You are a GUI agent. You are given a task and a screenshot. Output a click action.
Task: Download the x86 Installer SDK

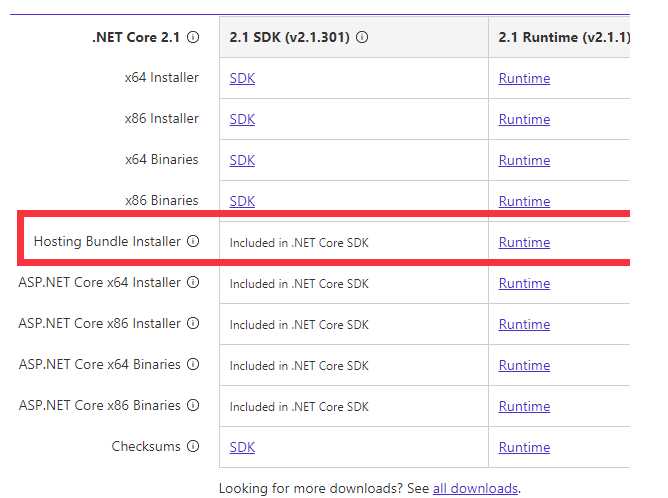pyautogui.click(x=242, y=119)
